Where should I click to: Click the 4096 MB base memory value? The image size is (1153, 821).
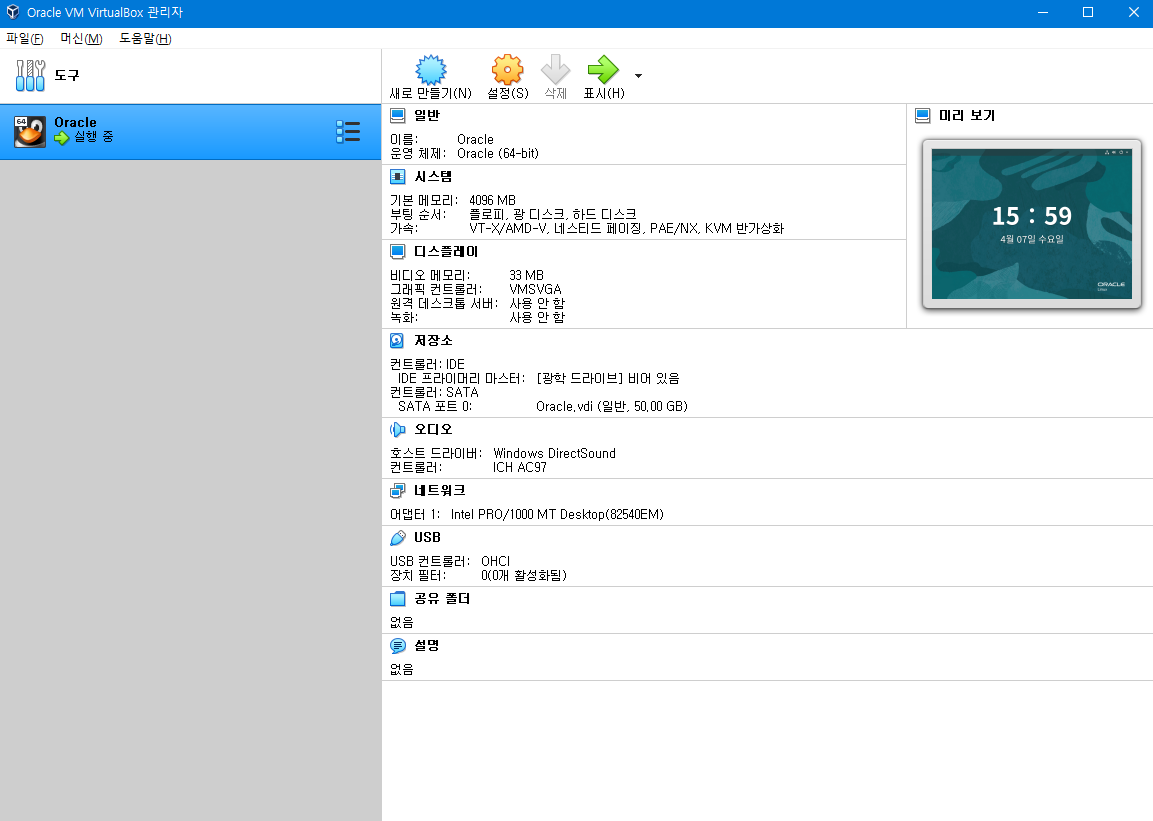tap(493, 200)
